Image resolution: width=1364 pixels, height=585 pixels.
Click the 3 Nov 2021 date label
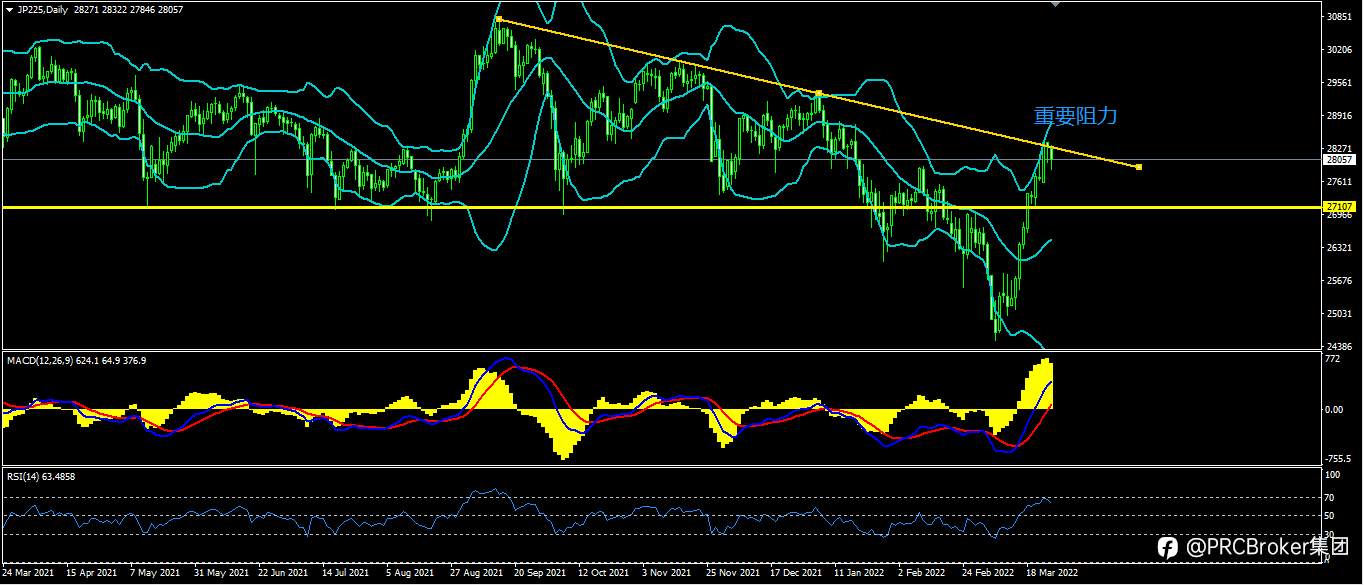(667, 574)
